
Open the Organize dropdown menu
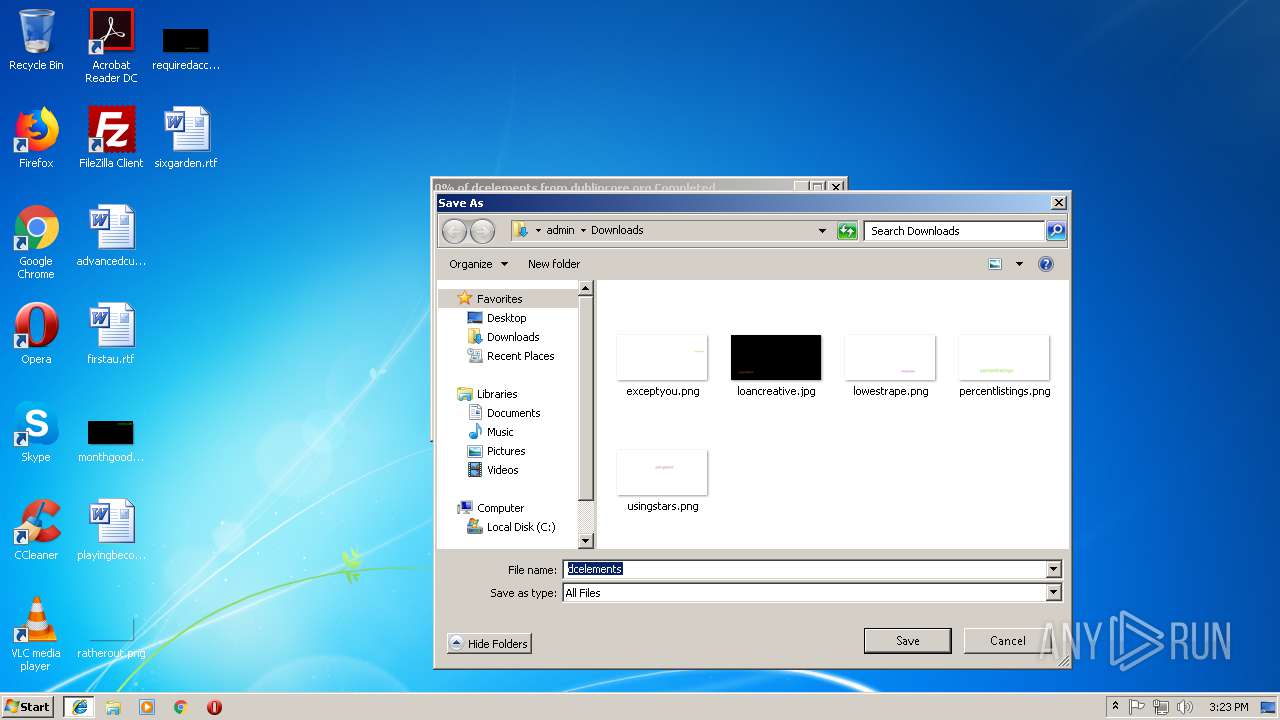(478, 264)
